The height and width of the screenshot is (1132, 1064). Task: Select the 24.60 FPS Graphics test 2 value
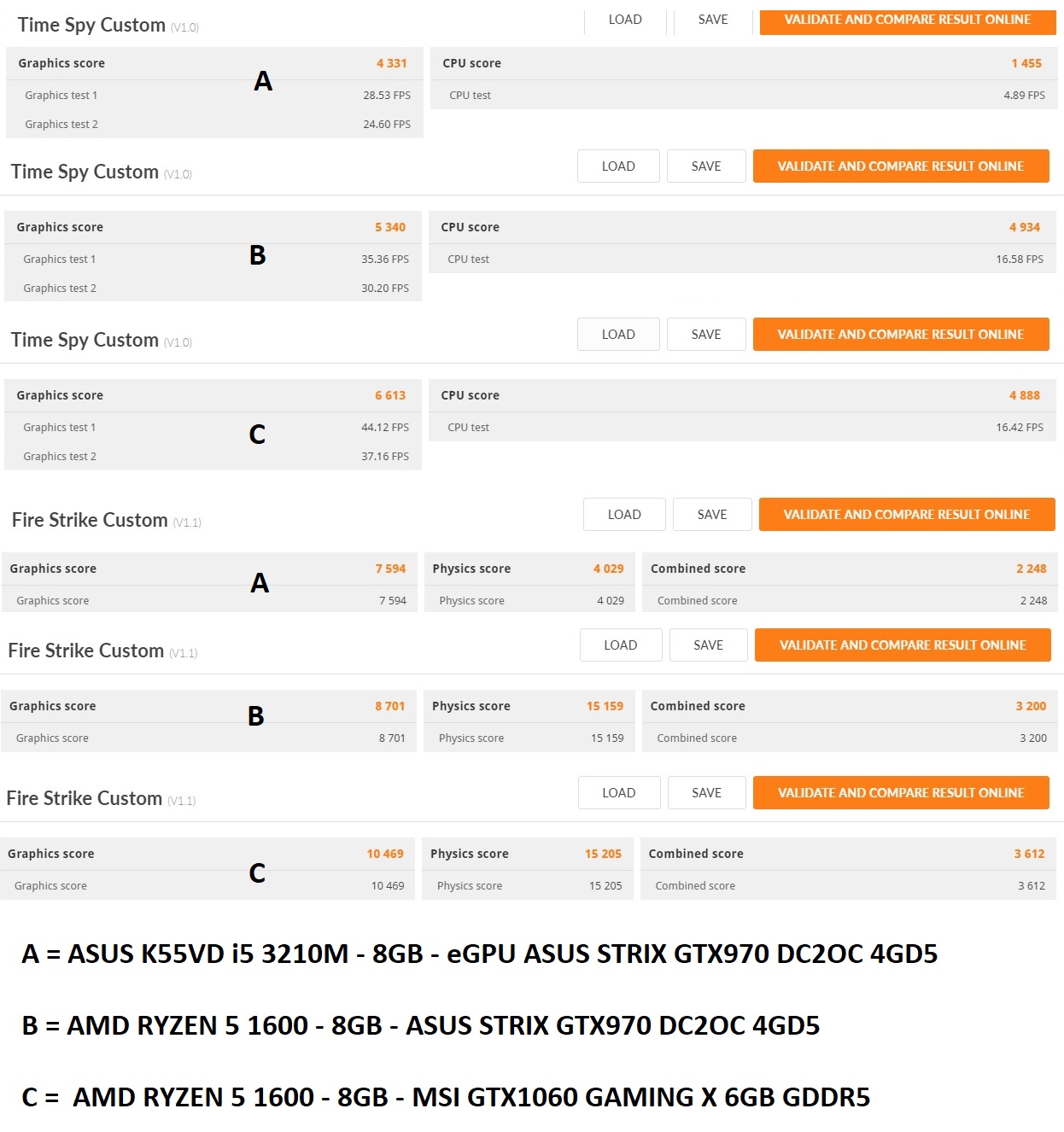(387, 125)
